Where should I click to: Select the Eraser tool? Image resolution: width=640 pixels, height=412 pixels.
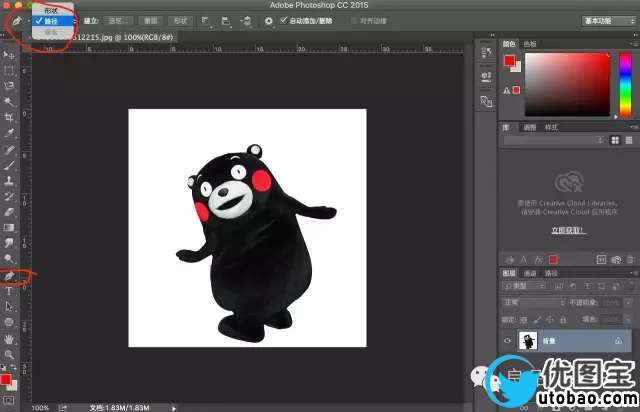(9, 212)
